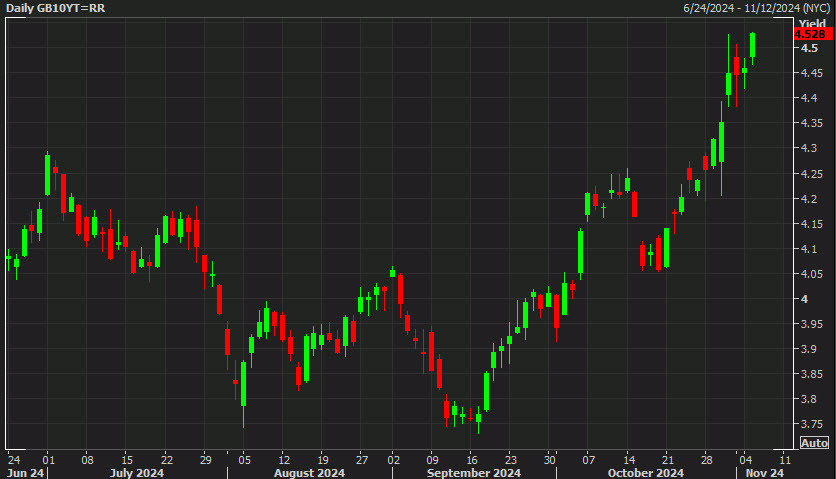This screenshot has height=479, width=836.
Task: Select the 3.75 y-axis value
Action: 811,425
